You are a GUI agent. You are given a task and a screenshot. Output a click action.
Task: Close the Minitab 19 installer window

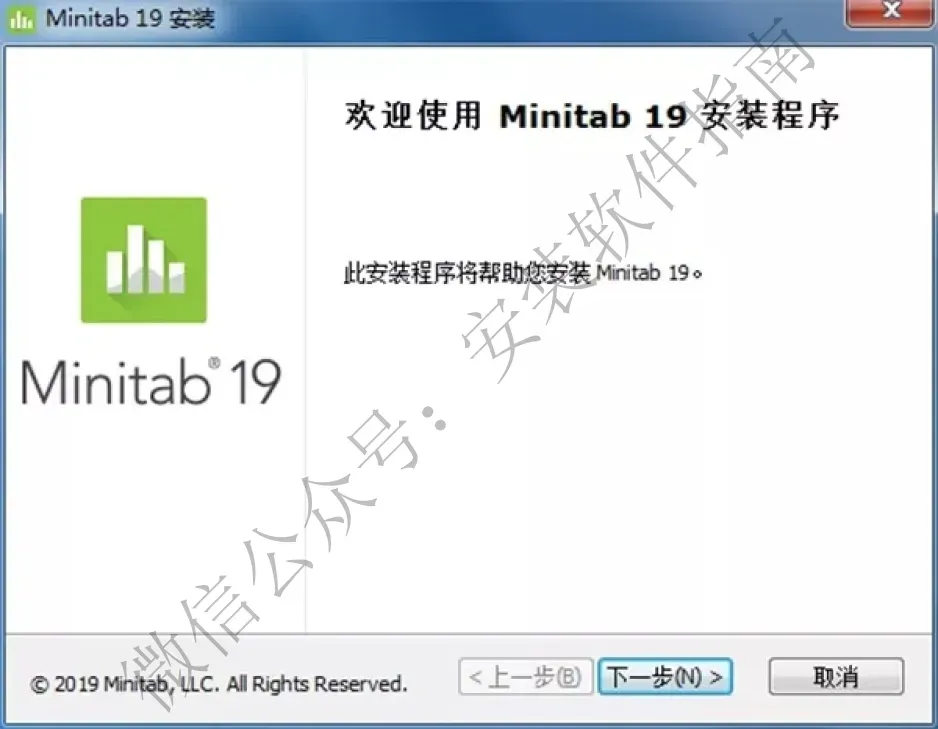[891, 12]
